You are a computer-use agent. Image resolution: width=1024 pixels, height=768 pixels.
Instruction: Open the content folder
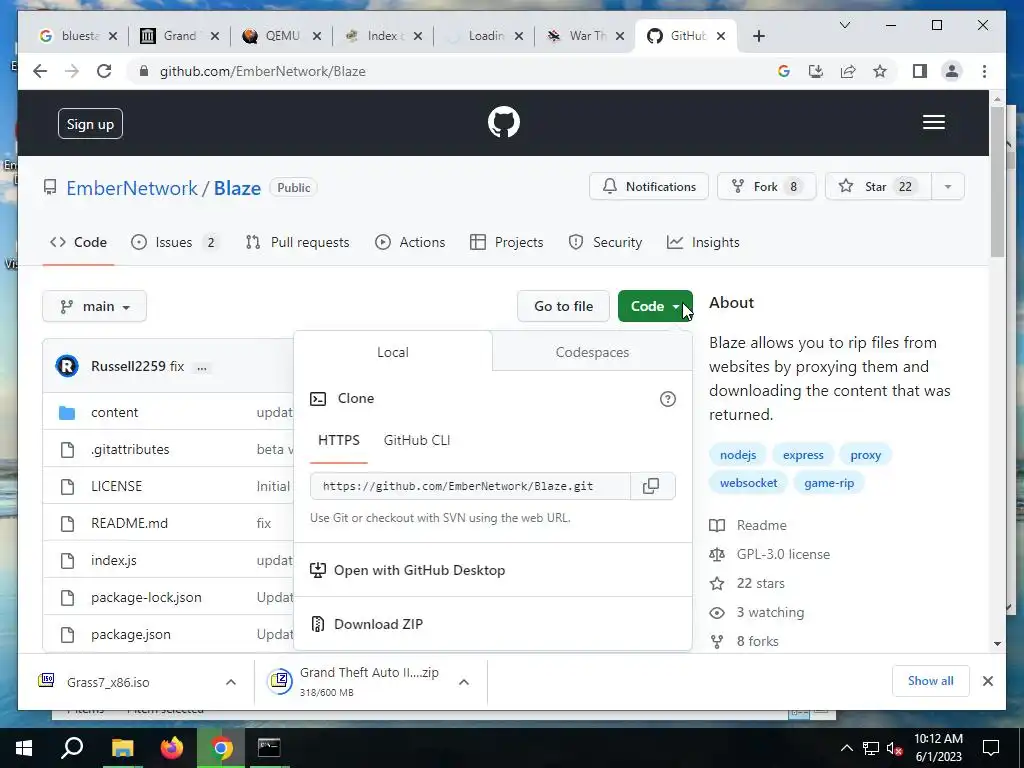[114, 413]
